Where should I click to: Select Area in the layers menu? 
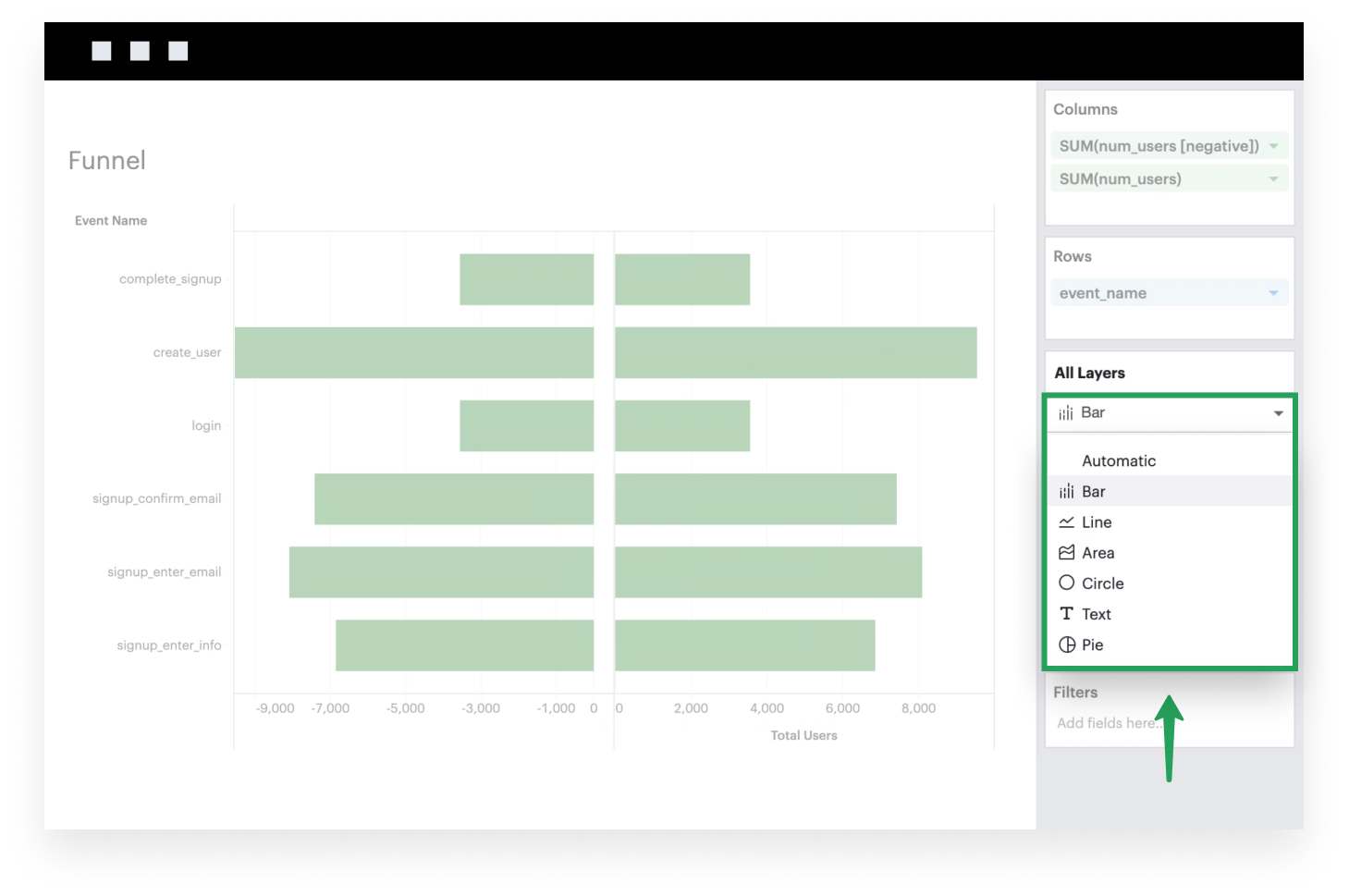click(1098, 553)
